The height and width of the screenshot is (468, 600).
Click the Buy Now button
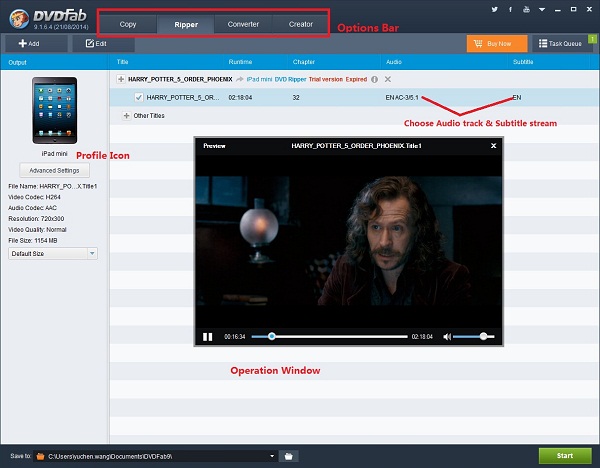[x=497, y=44]
